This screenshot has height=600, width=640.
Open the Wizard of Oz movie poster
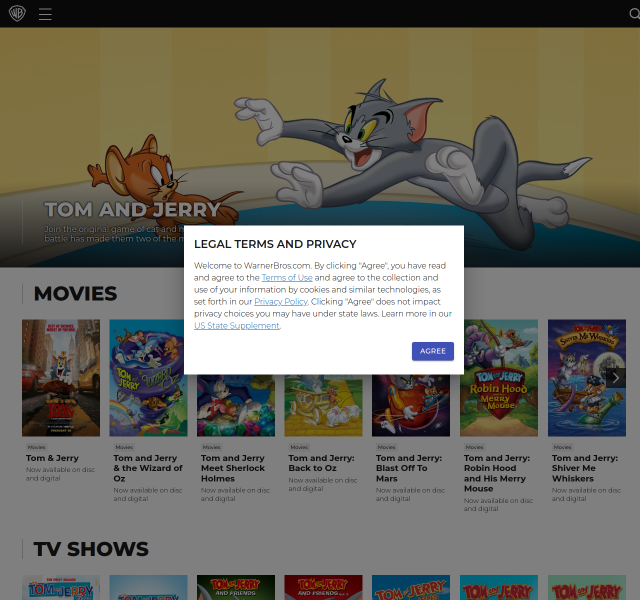148,378
